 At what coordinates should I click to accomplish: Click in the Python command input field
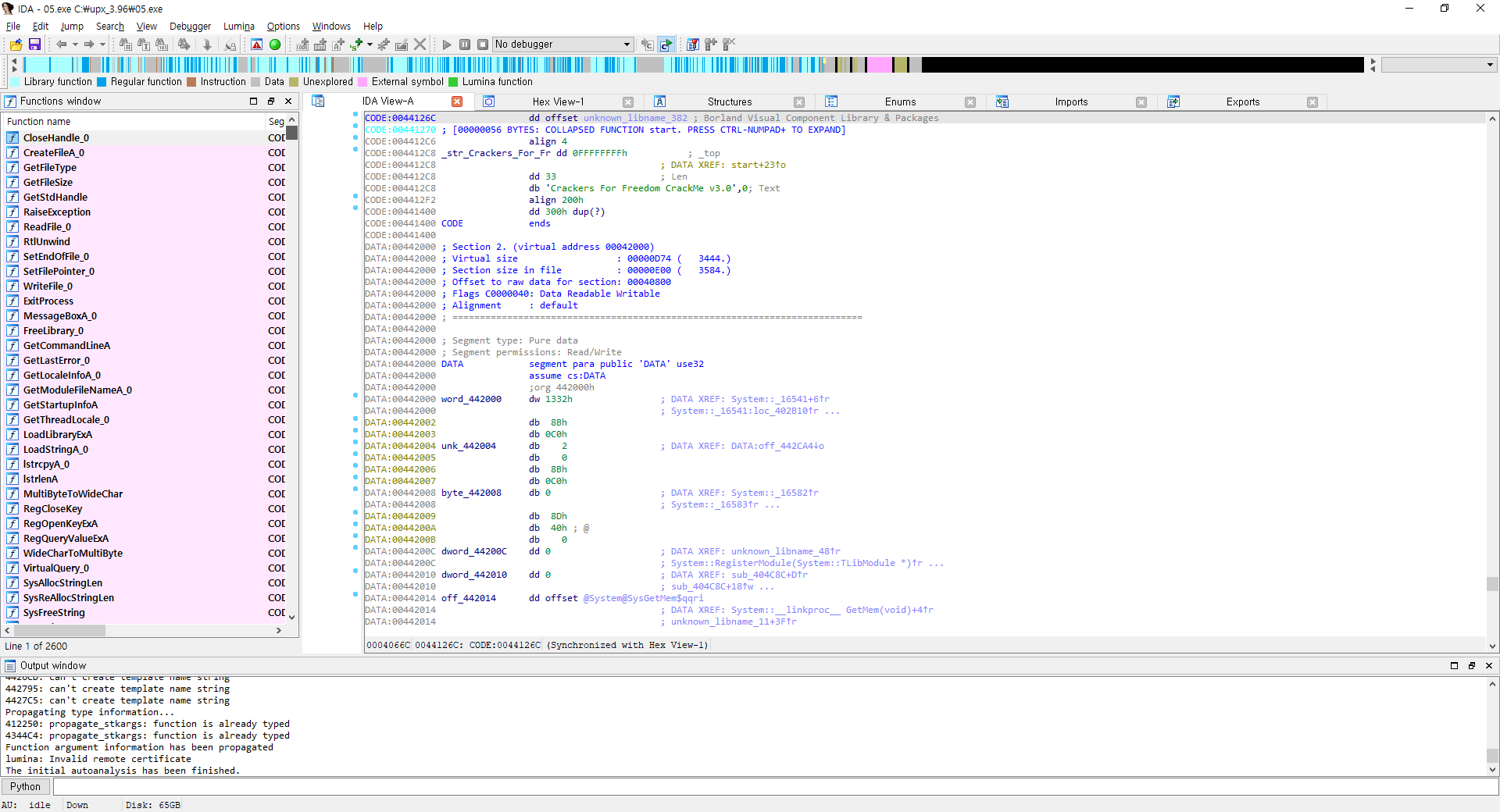[775, 787]
